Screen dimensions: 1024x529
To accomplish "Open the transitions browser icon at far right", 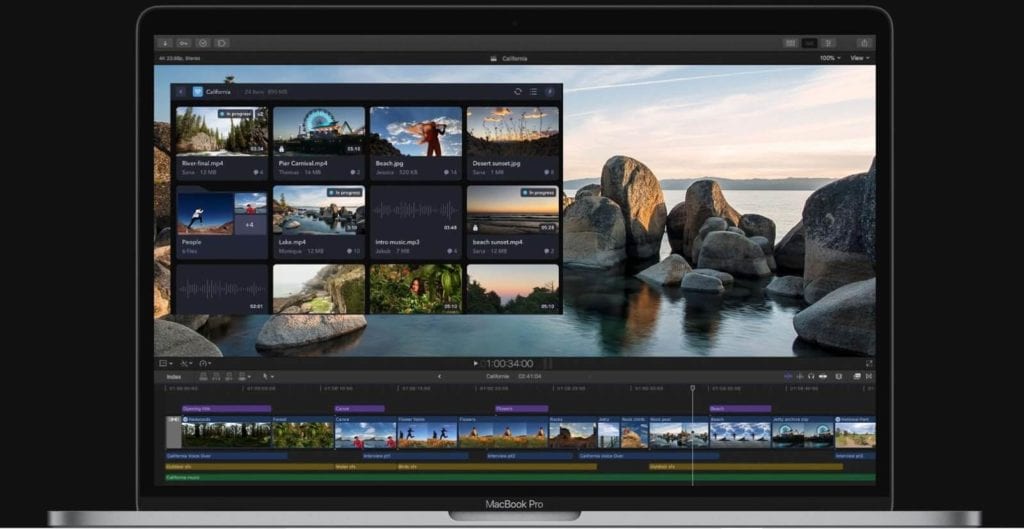I will click(869, 377).
